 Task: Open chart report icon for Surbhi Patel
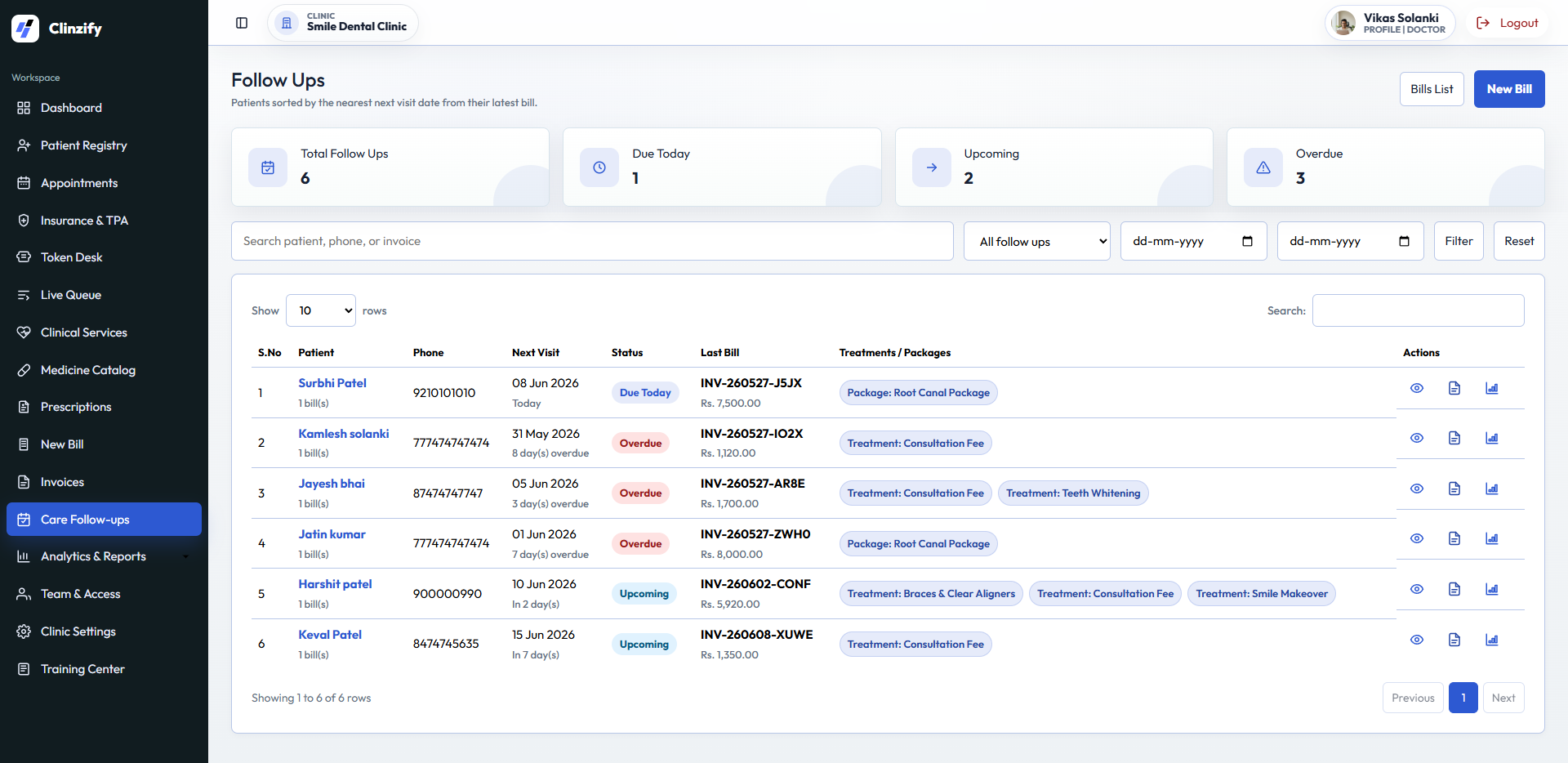pyautogui.click(x=1492, y=388)
